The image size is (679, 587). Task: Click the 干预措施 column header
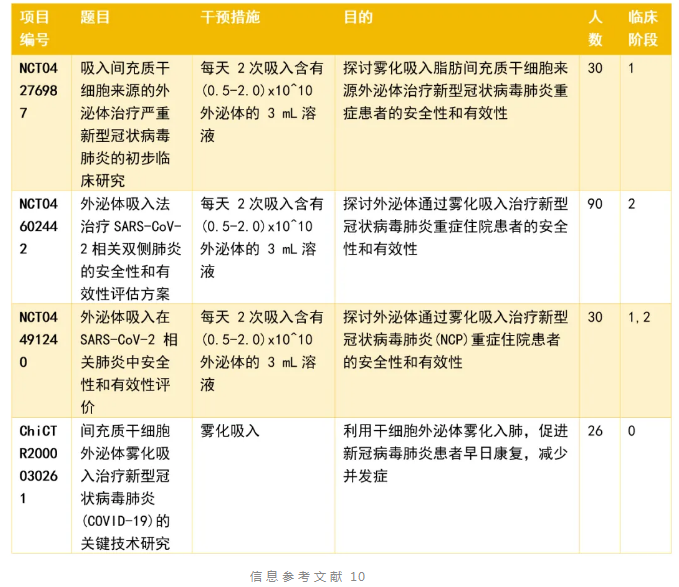(x=230, y=19)
